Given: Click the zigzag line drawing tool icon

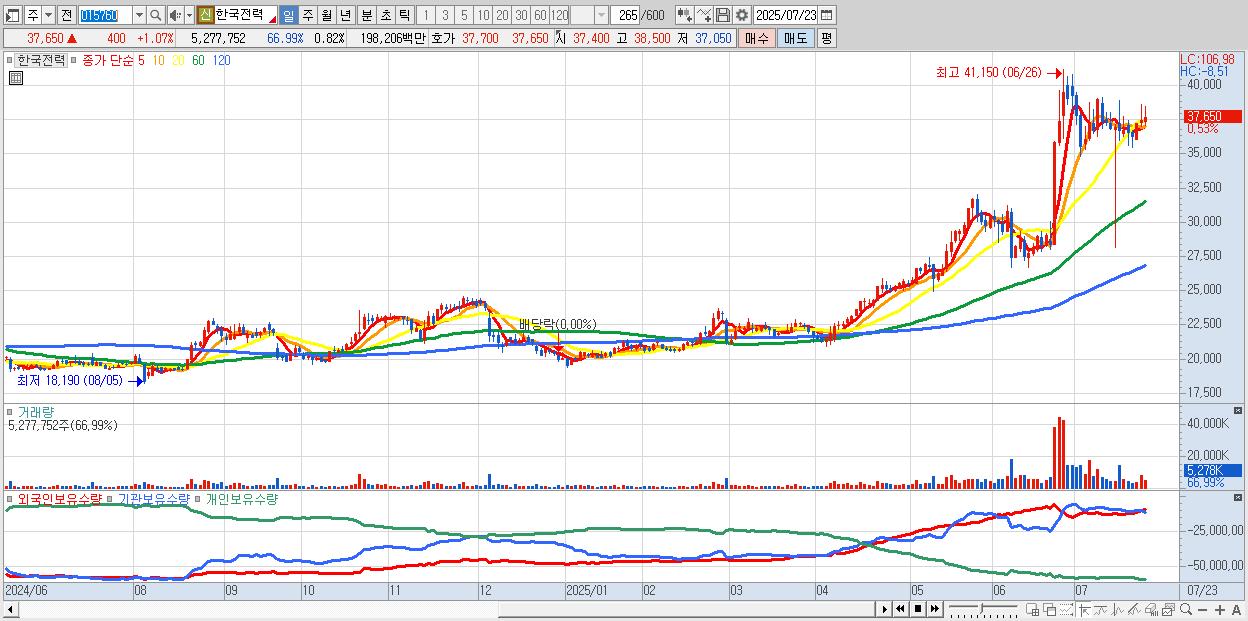Looking at the screenshot, I should pos(1118,610).
